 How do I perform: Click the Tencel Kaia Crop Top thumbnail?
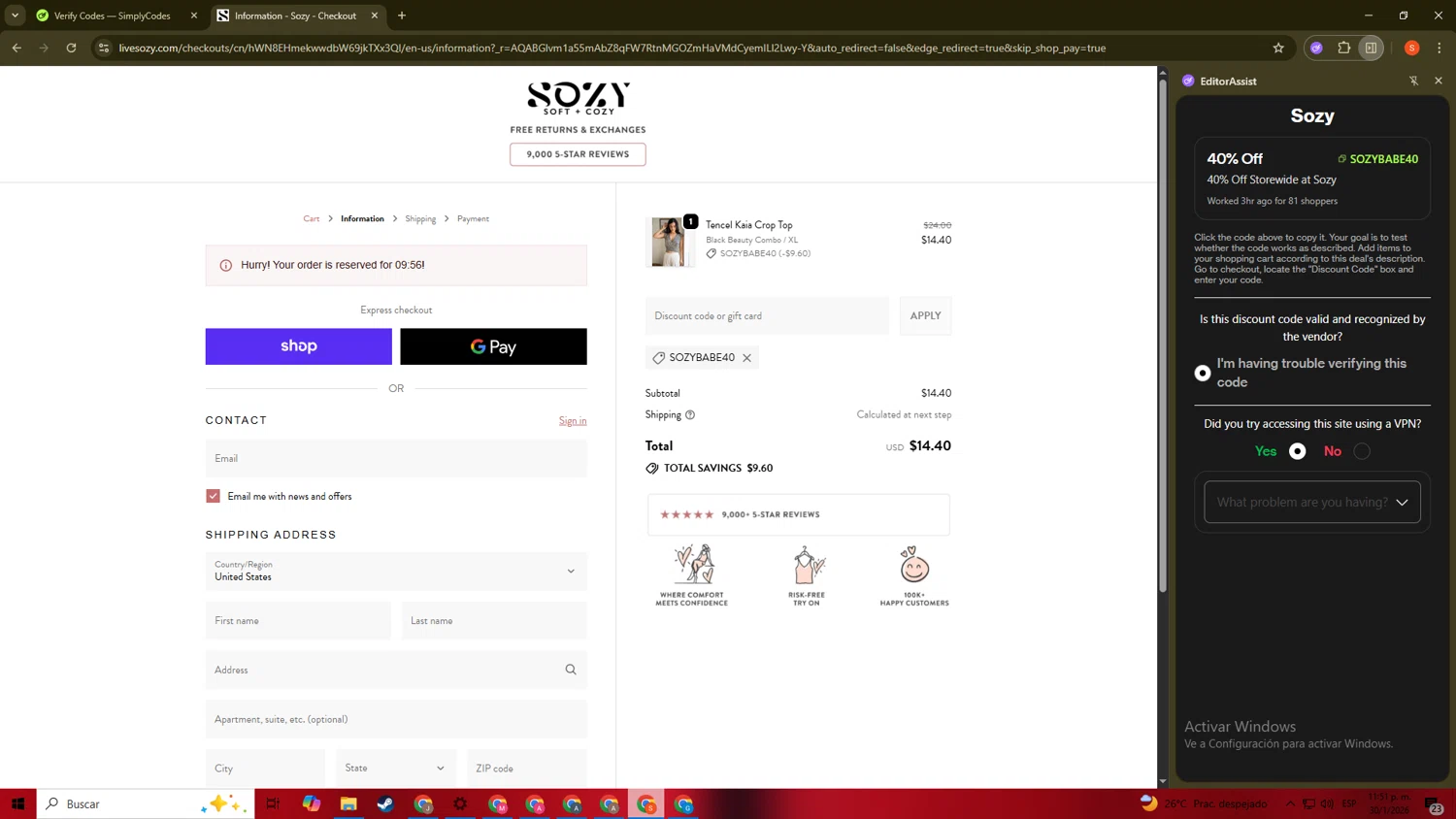(x=669, y=242)
